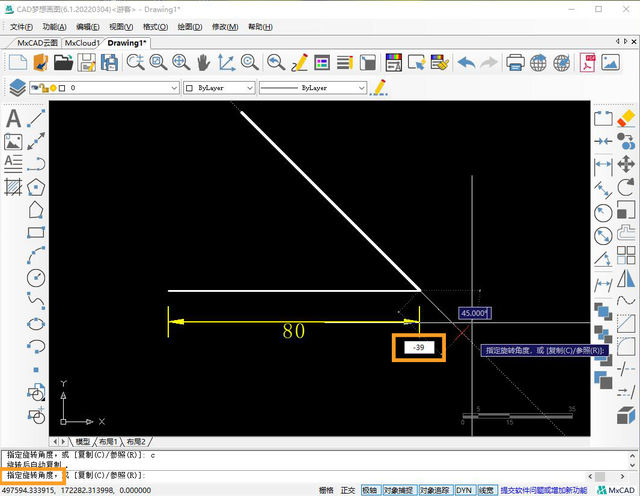Export to PDF icon
Screen dimensions: 640x496
[x=587, y=63]
